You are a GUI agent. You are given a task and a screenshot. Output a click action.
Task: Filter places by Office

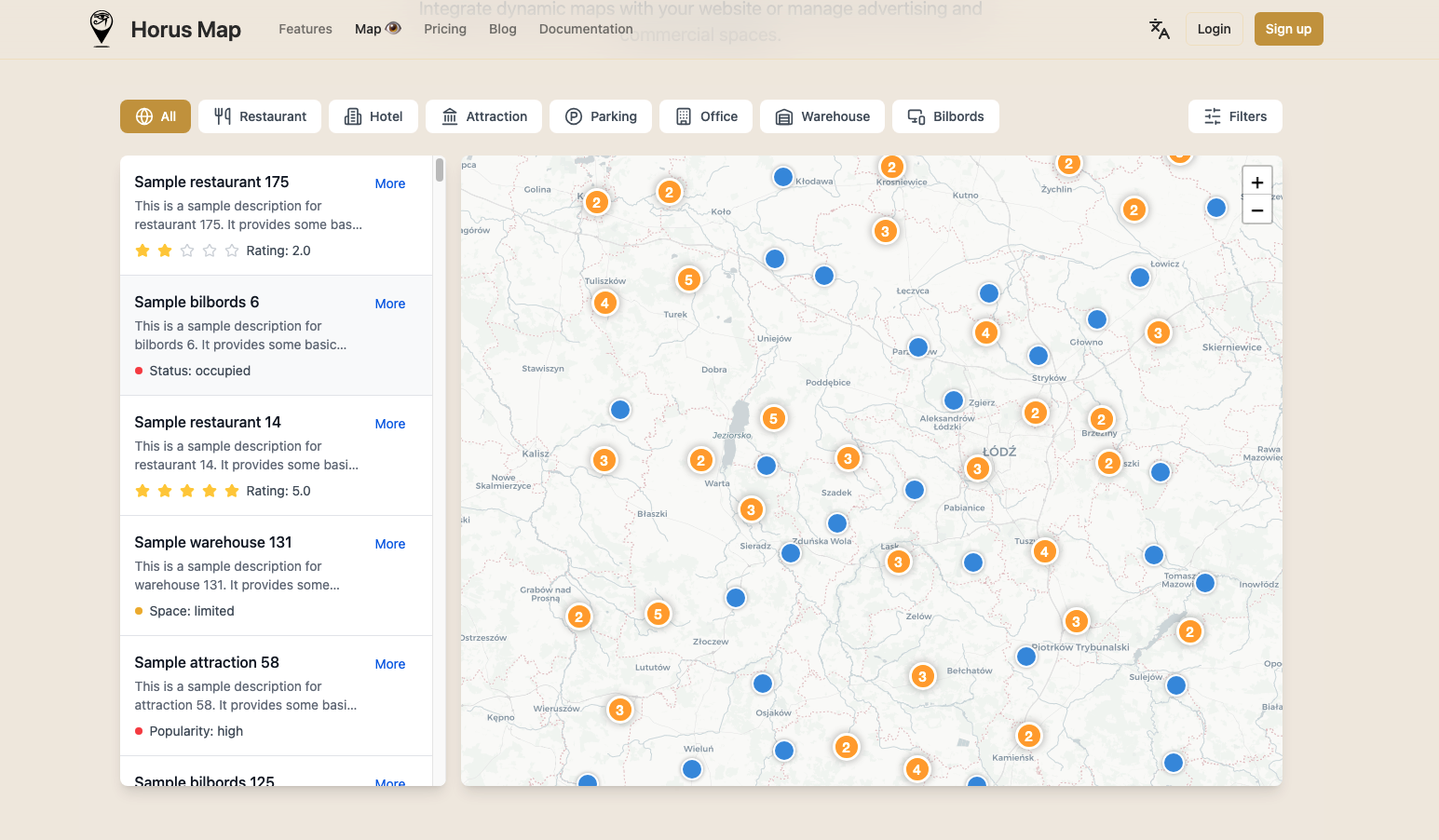coord(706,116)
